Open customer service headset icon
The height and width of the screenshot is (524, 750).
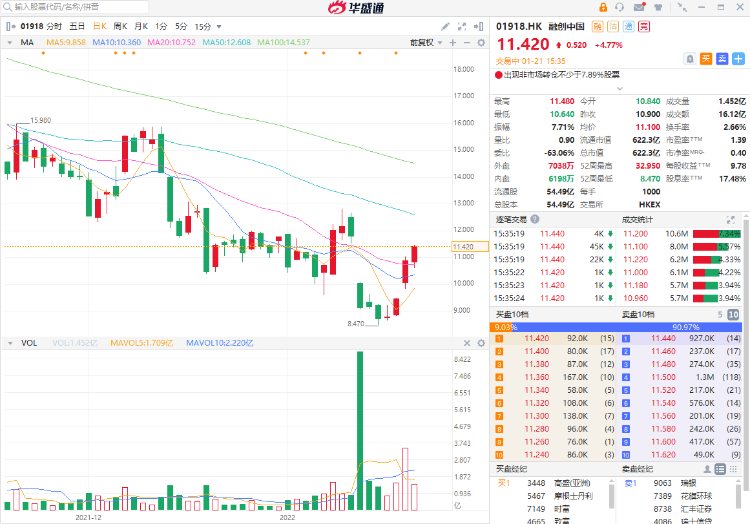pyautogui.click(x=620, y=7)
